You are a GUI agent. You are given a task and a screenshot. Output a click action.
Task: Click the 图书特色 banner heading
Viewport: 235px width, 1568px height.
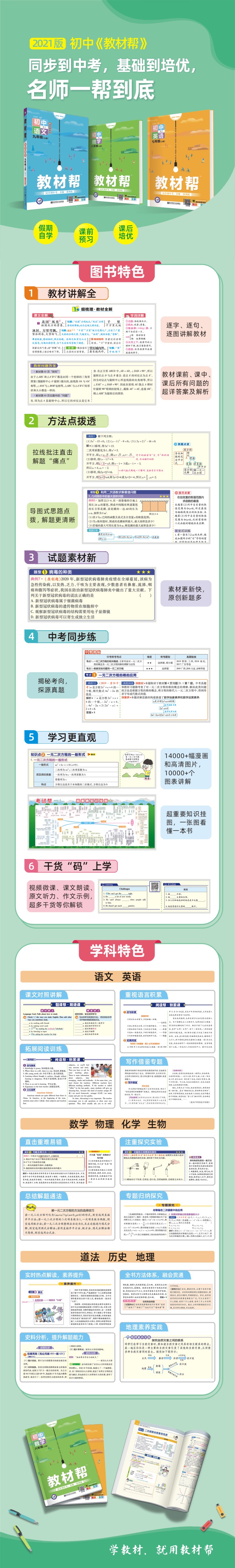point(117,271)
